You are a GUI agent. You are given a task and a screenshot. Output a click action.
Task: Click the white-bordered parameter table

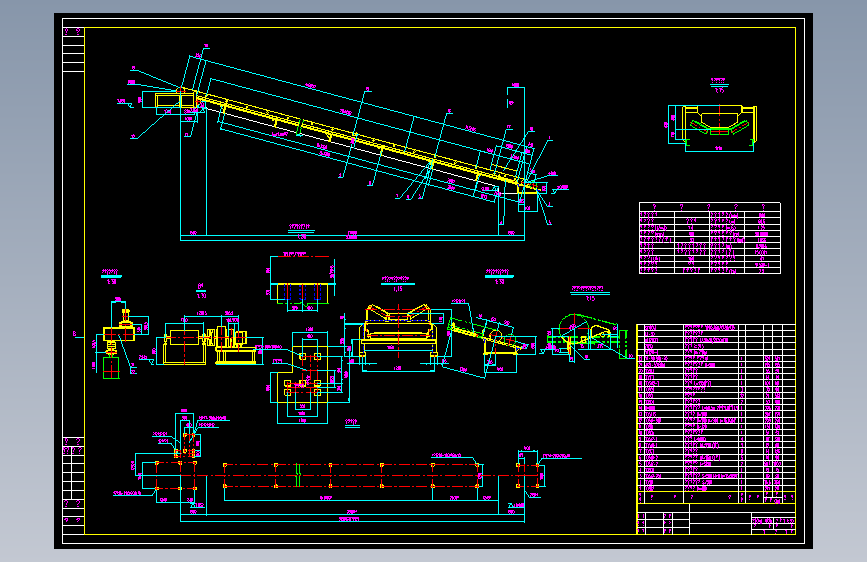(x=709, y=238)
